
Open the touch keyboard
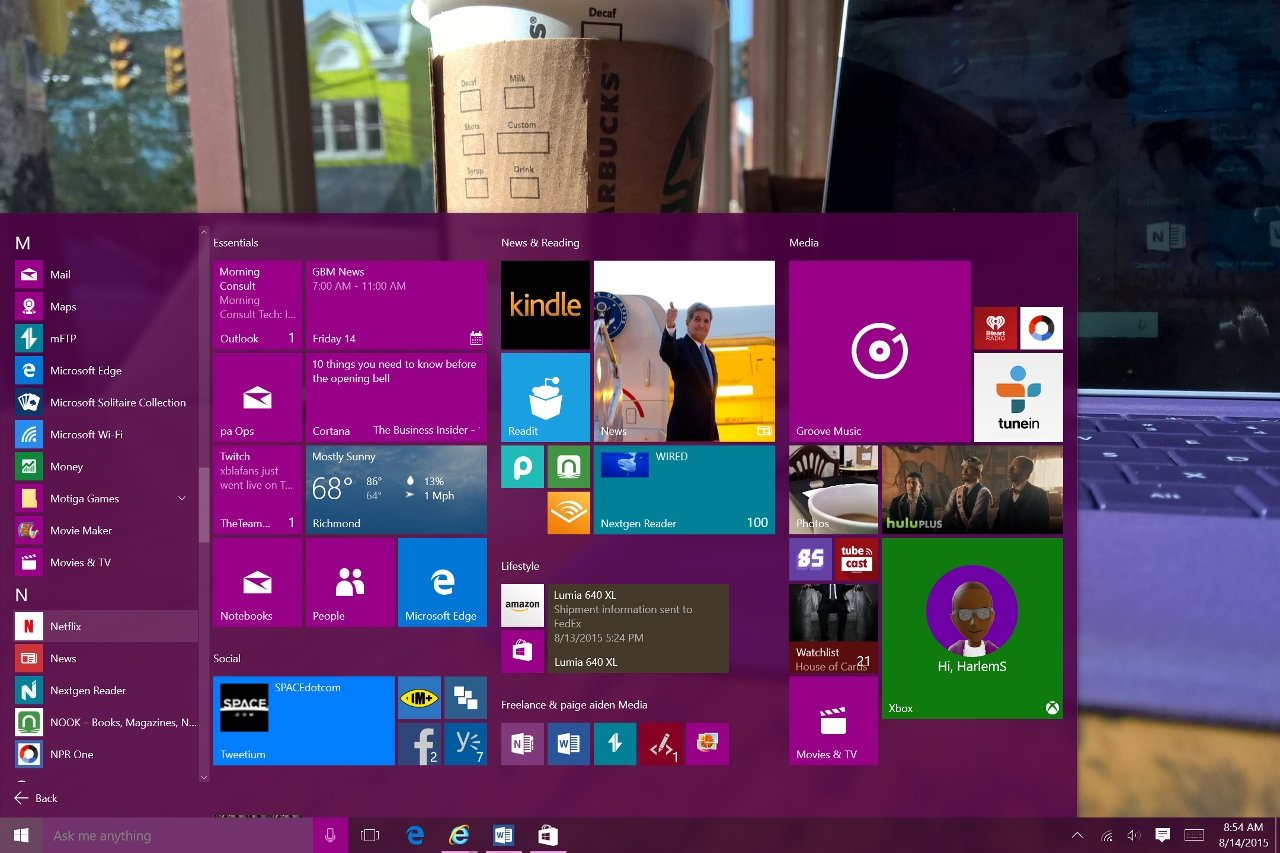point(1194,835)
